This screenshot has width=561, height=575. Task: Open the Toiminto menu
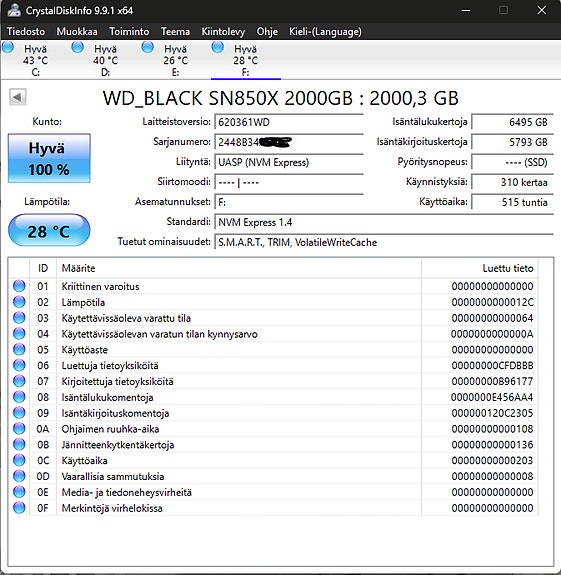pyautogui.click(x=129, y=32)
